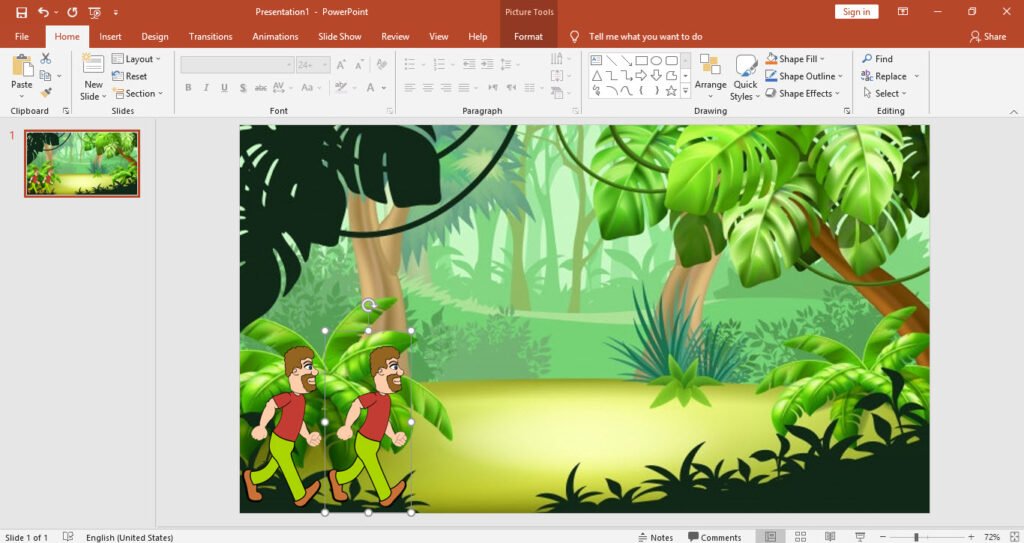This screenshot has height=543, width=1024.
Task: Click the Share button
Action: pos(988,37)
